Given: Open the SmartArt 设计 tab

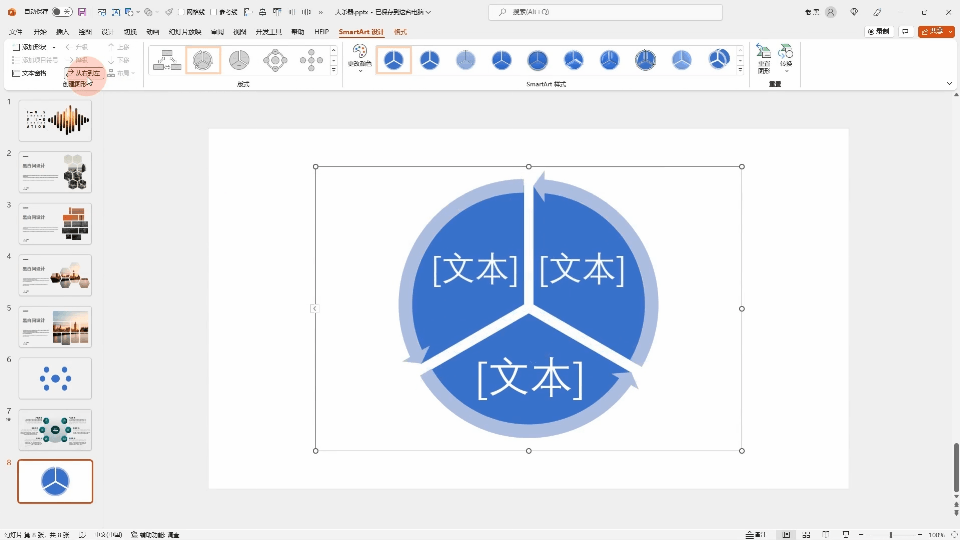Looking at the screenshot, I should click(x=361, y=32).
